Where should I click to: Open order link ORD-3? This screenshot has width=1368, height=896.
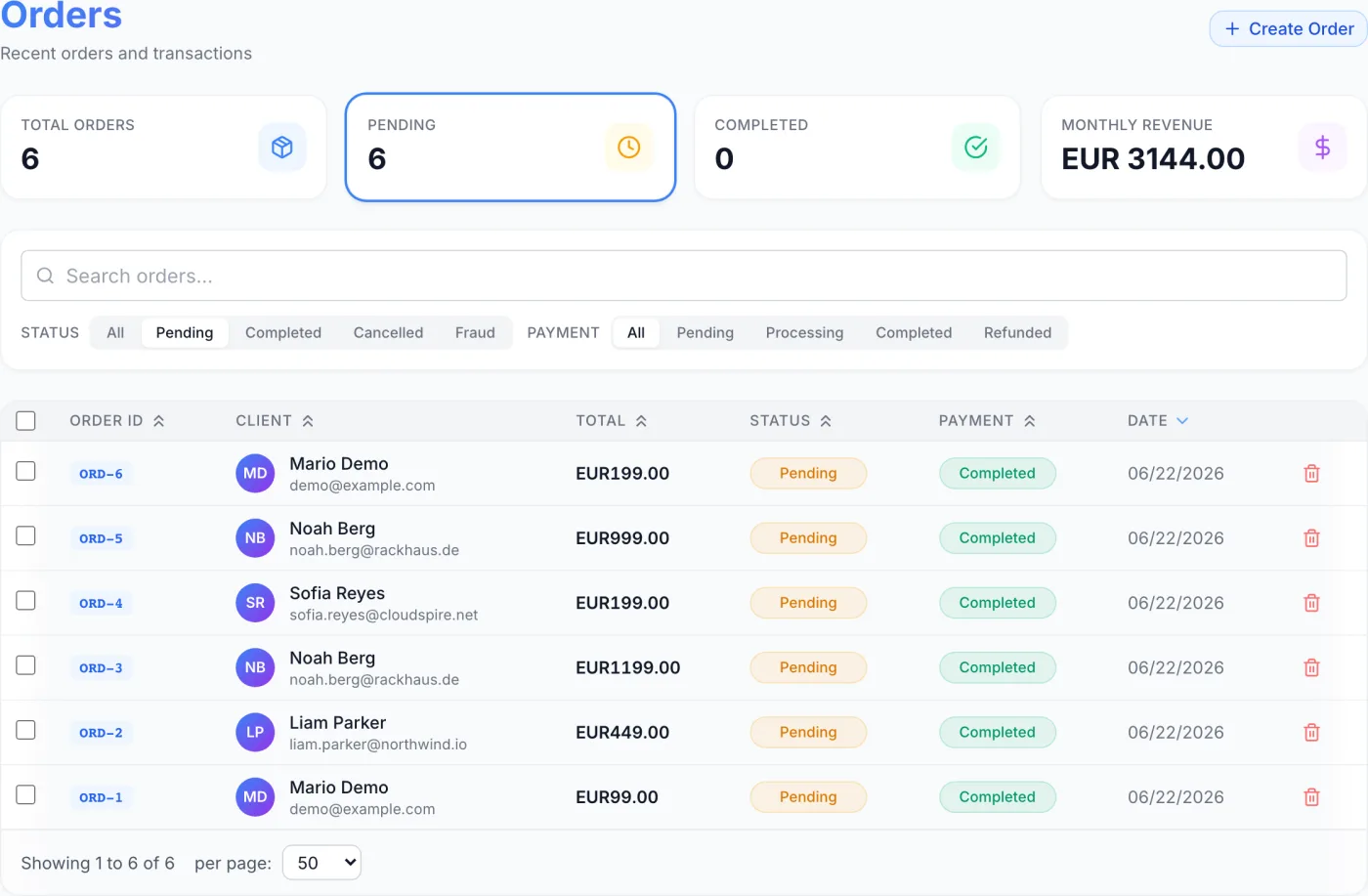pyautogui.click(x=101, y=668)
